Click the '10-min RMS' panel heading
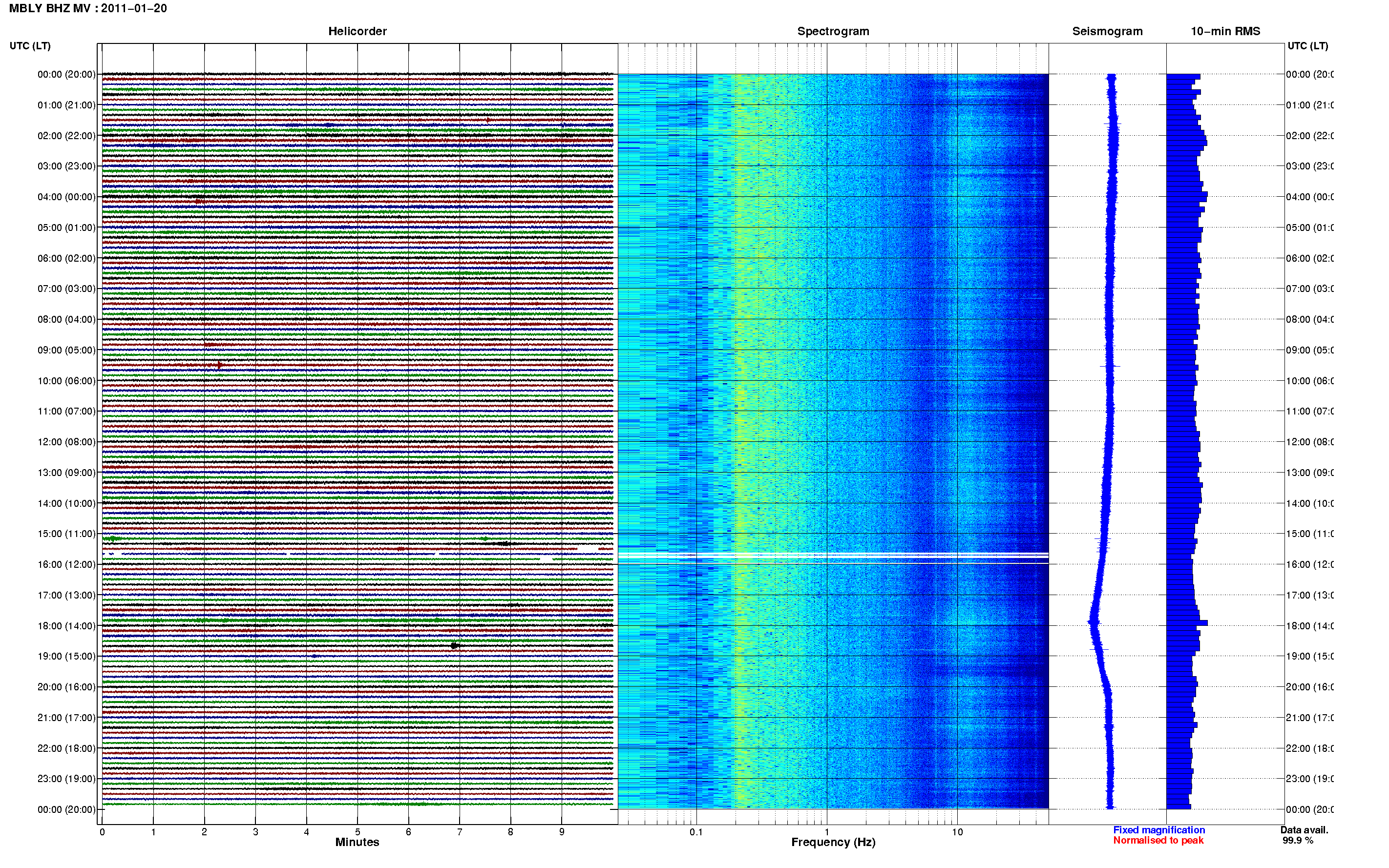Screen dimensions: 1389x868 tap(1225, 32)
